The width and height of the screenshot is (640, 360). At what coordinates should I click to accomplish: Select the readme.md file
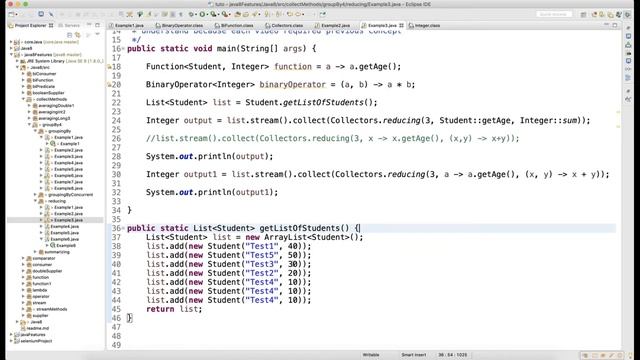pyautogui.click(x=38, y=328)
